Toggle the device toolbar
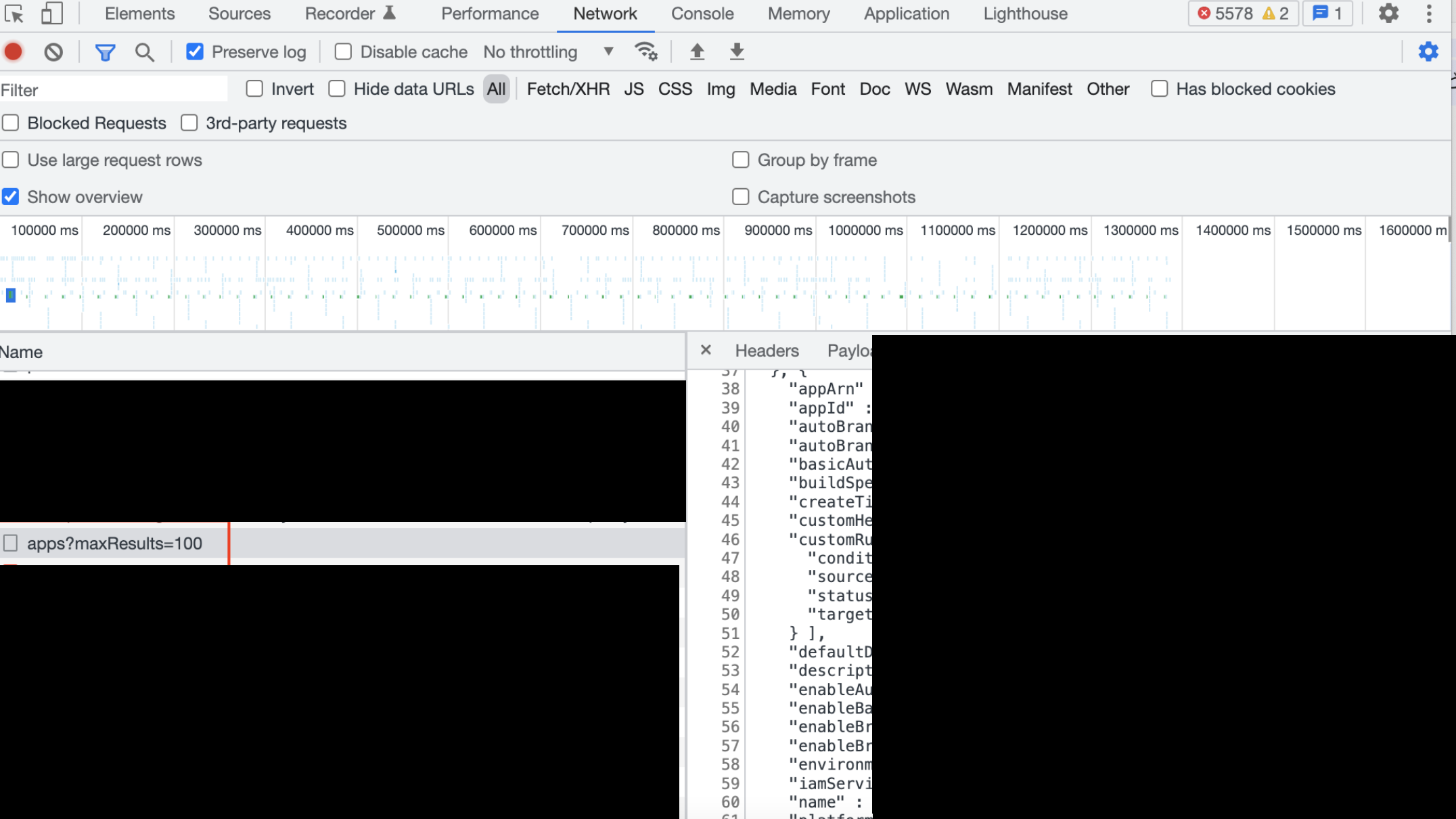Screen dimensions: 1456x819 click(x=51, y=14)
